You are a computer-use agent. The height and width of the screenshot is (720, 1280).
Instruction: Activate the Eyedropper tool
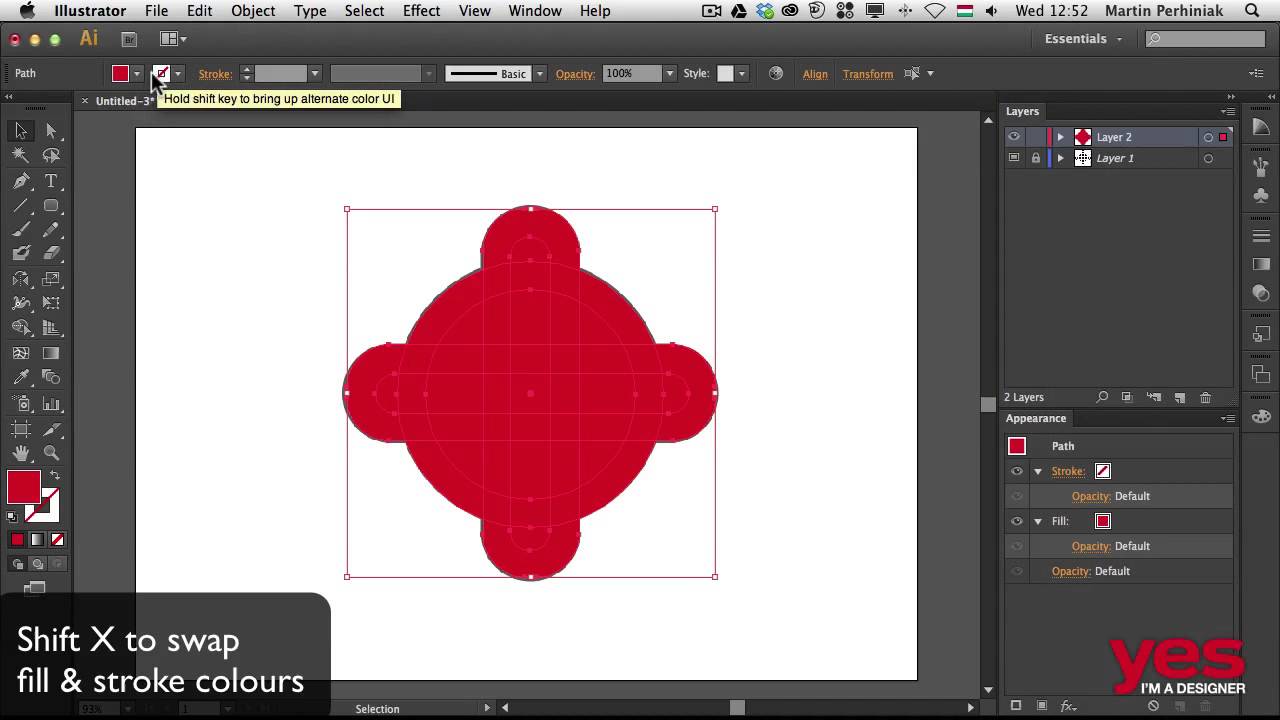[20, 378]
